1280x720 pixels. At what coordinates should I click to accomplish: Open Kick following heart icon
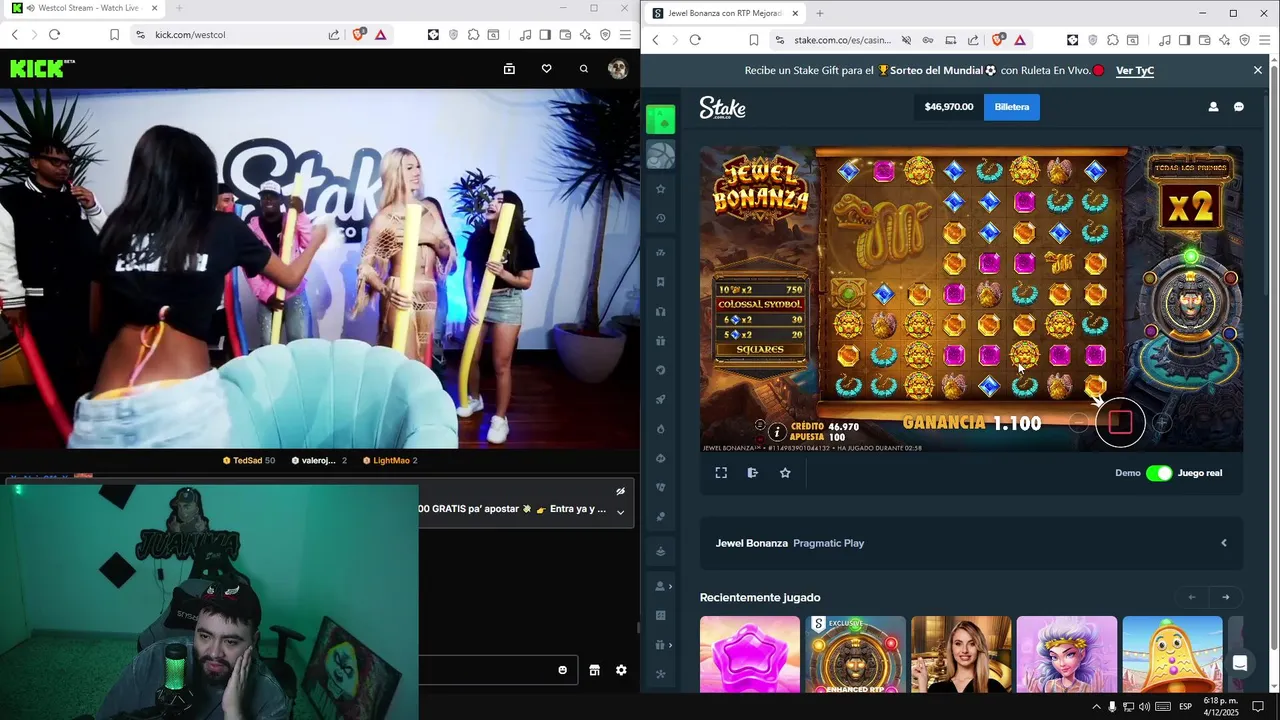click(x=546, y=69)
